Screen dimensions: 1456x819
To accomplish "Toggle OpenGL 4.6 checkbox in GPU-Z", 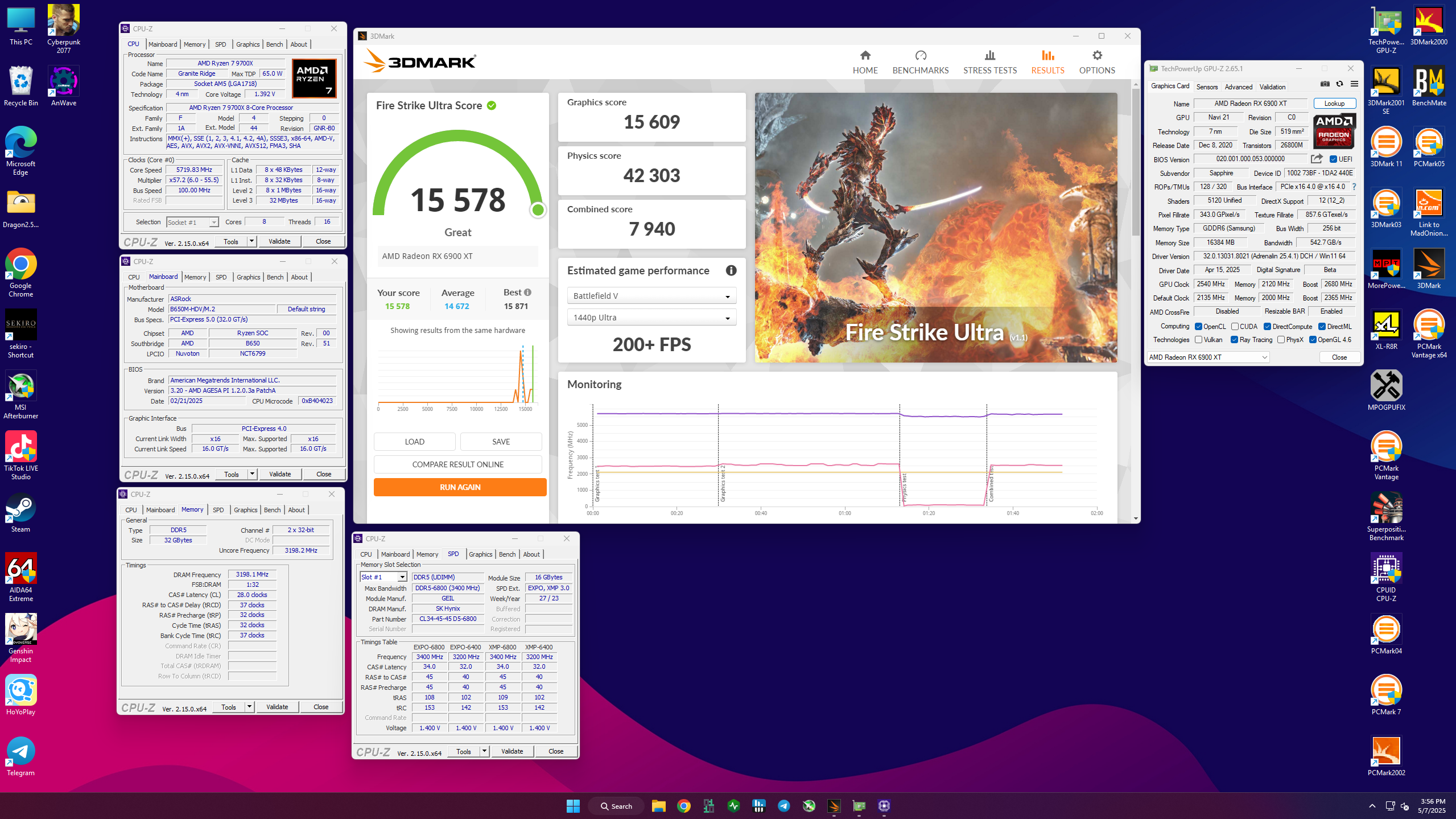I will click(1313, 340).
